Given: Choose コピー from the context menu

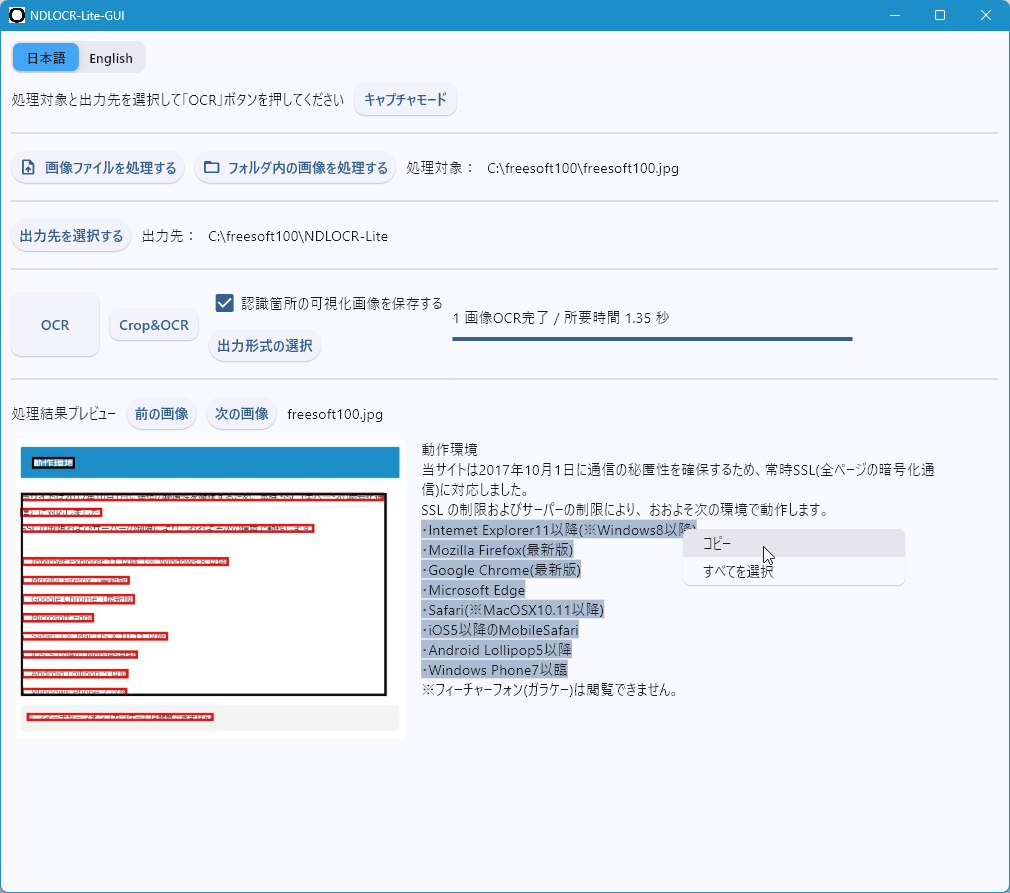Looking at the screenshot, I should [x=717, y=544].
